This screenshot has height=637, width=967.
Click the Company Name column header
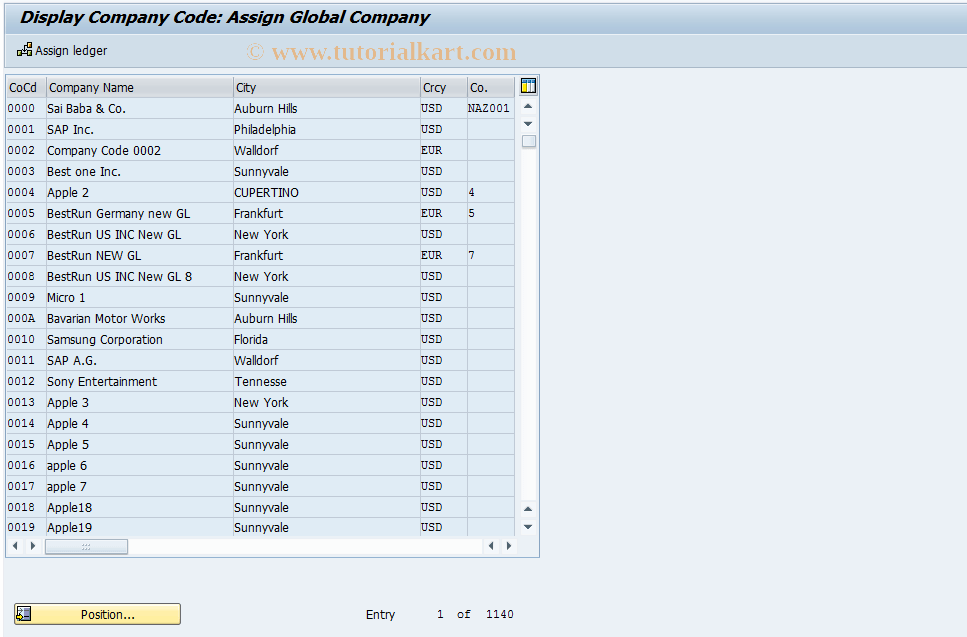click(x=137, y=87)
